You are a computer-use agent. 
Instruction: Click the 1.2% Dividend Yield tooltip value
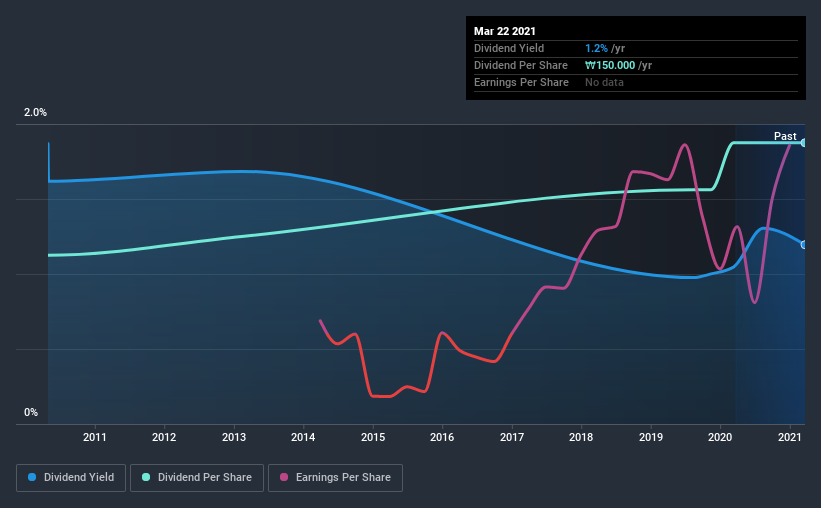coord(596,48)
